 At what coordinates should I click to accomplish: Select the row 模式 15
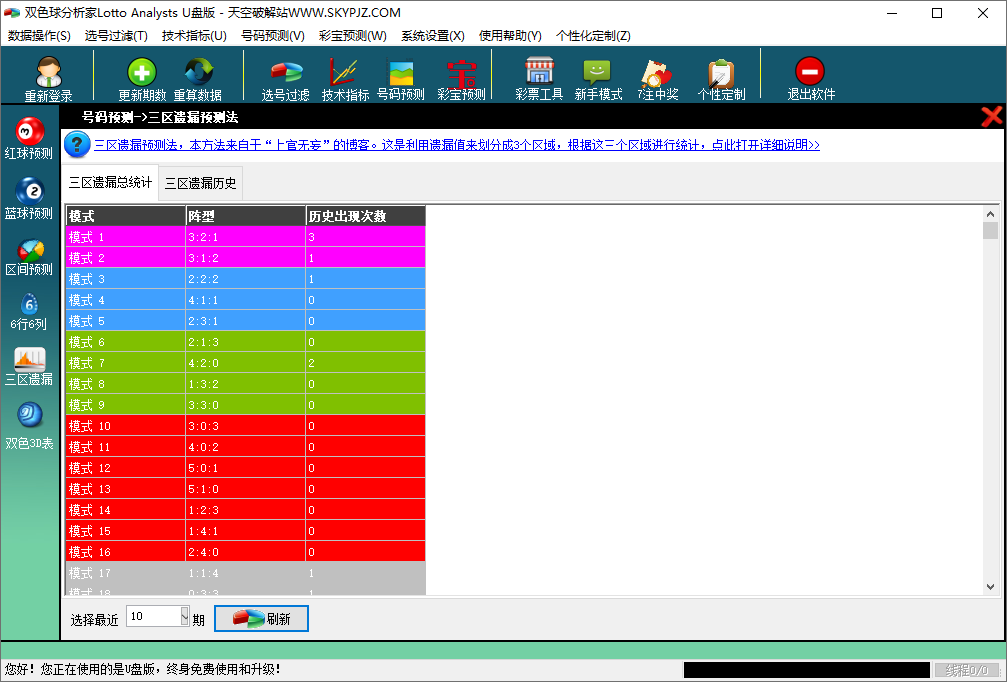coord(245,530)
